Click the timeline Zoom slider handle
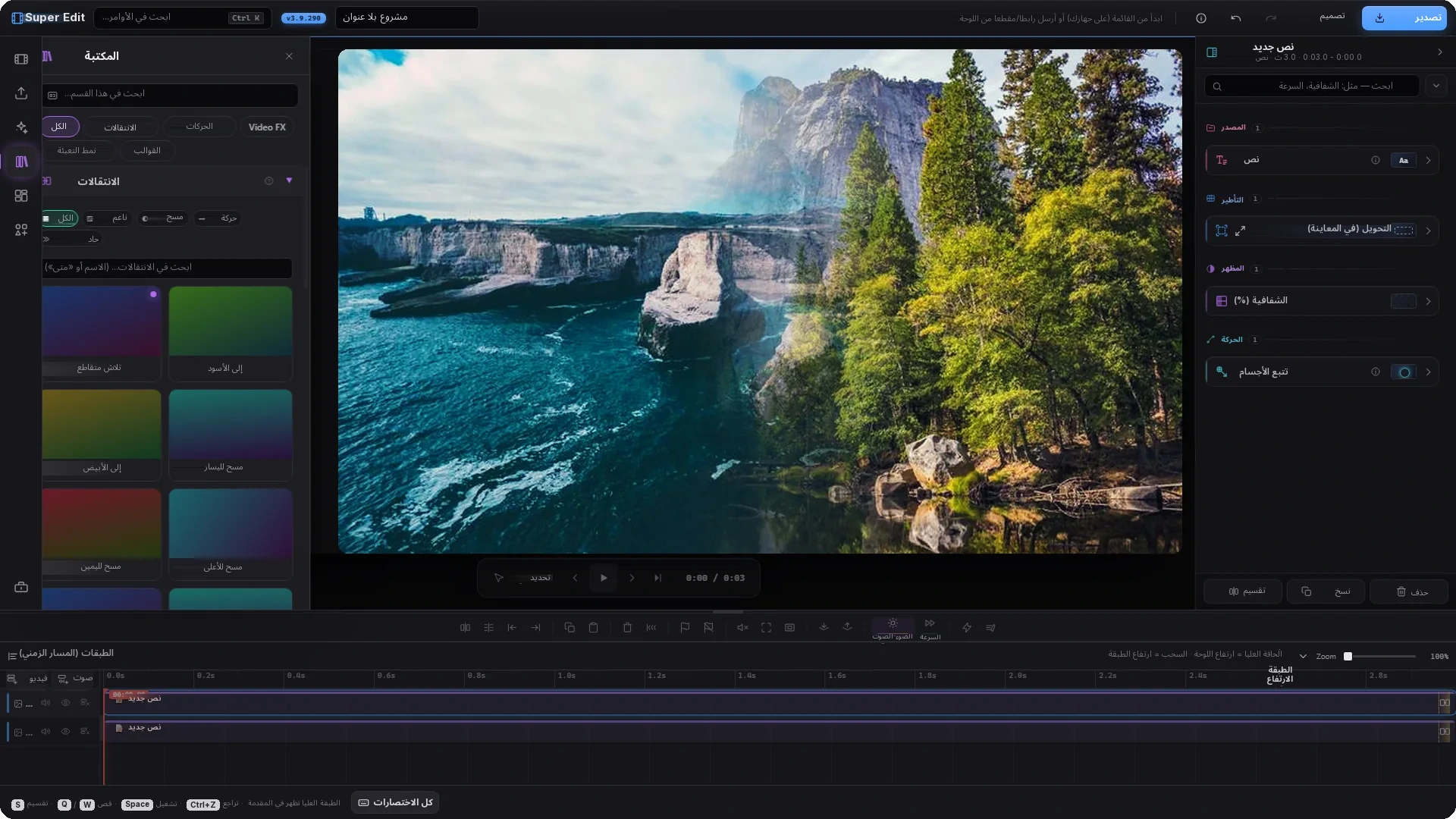Image resolution: width=1456 pixels, height=819 pixels. tap(1348, 657)
